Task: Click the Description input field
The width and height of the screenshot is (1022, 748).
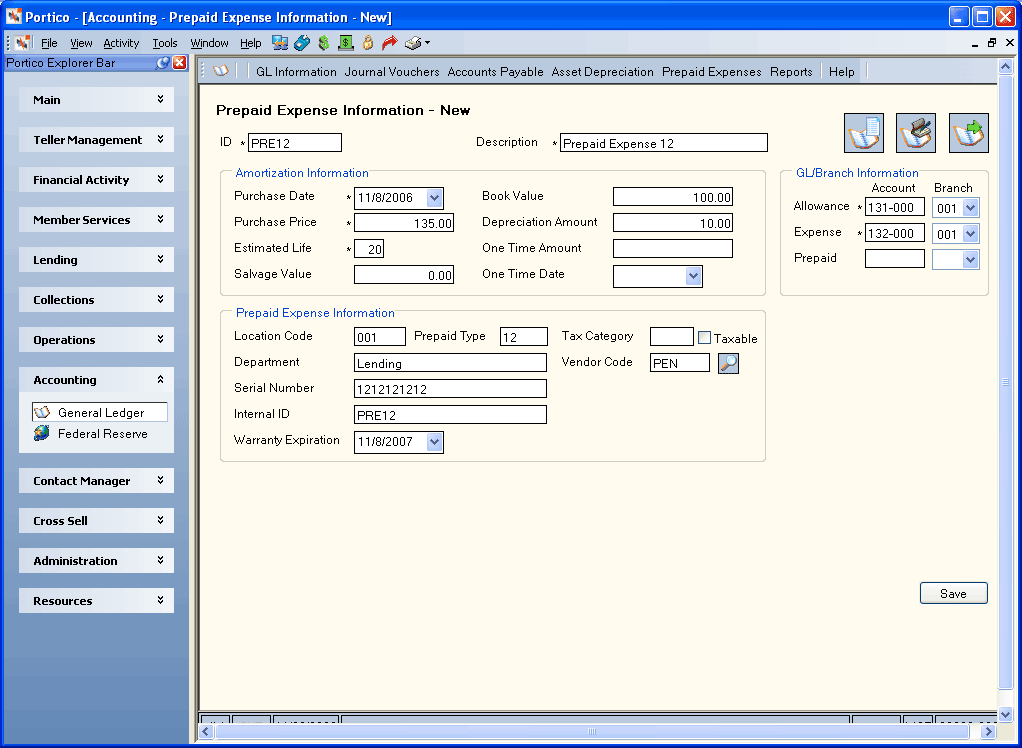Action: [x=664, y=143]
